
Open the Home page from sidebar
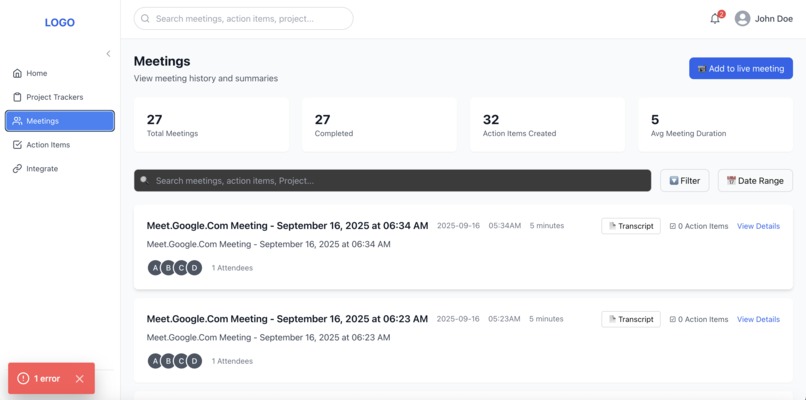[60, 74]
